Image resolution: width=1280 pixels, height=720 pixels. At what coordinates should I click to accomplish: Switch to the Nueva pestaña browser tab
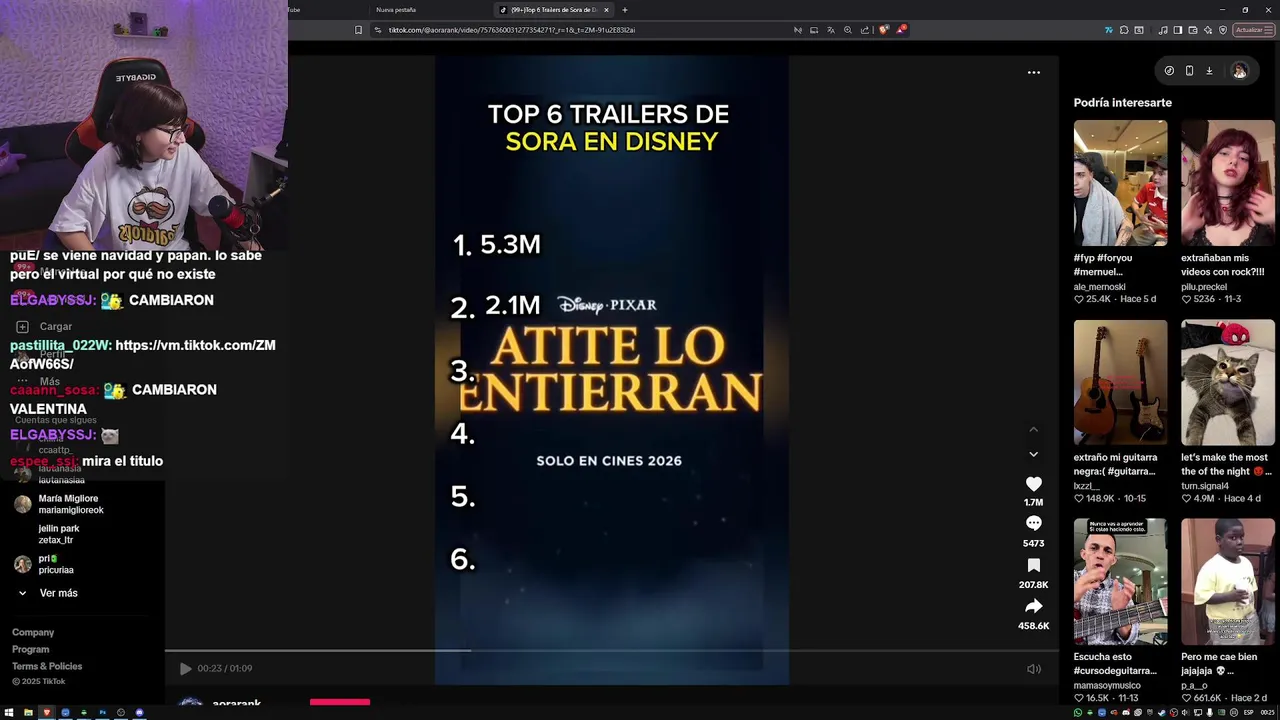[x=396, y=10]
